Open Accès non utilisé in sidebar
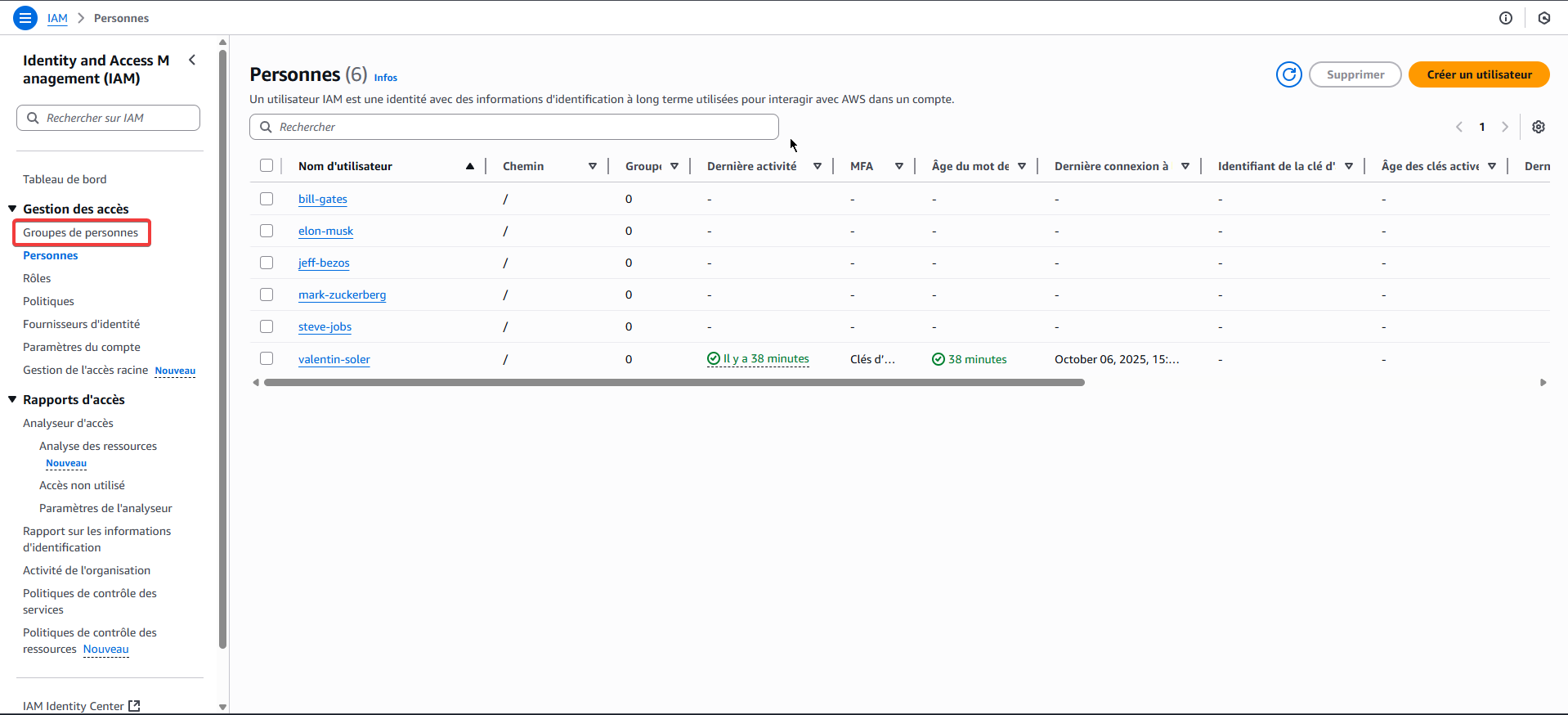Viewport: 1568px width, 715px height. pos(82,485)
